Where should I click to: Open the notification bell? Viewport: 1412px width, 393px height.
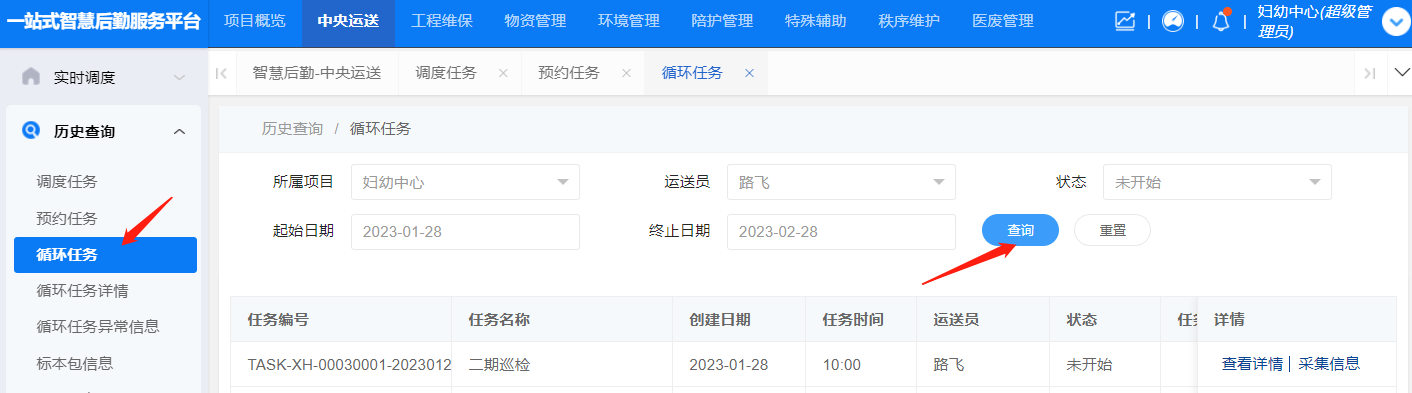coord(1221,21)
